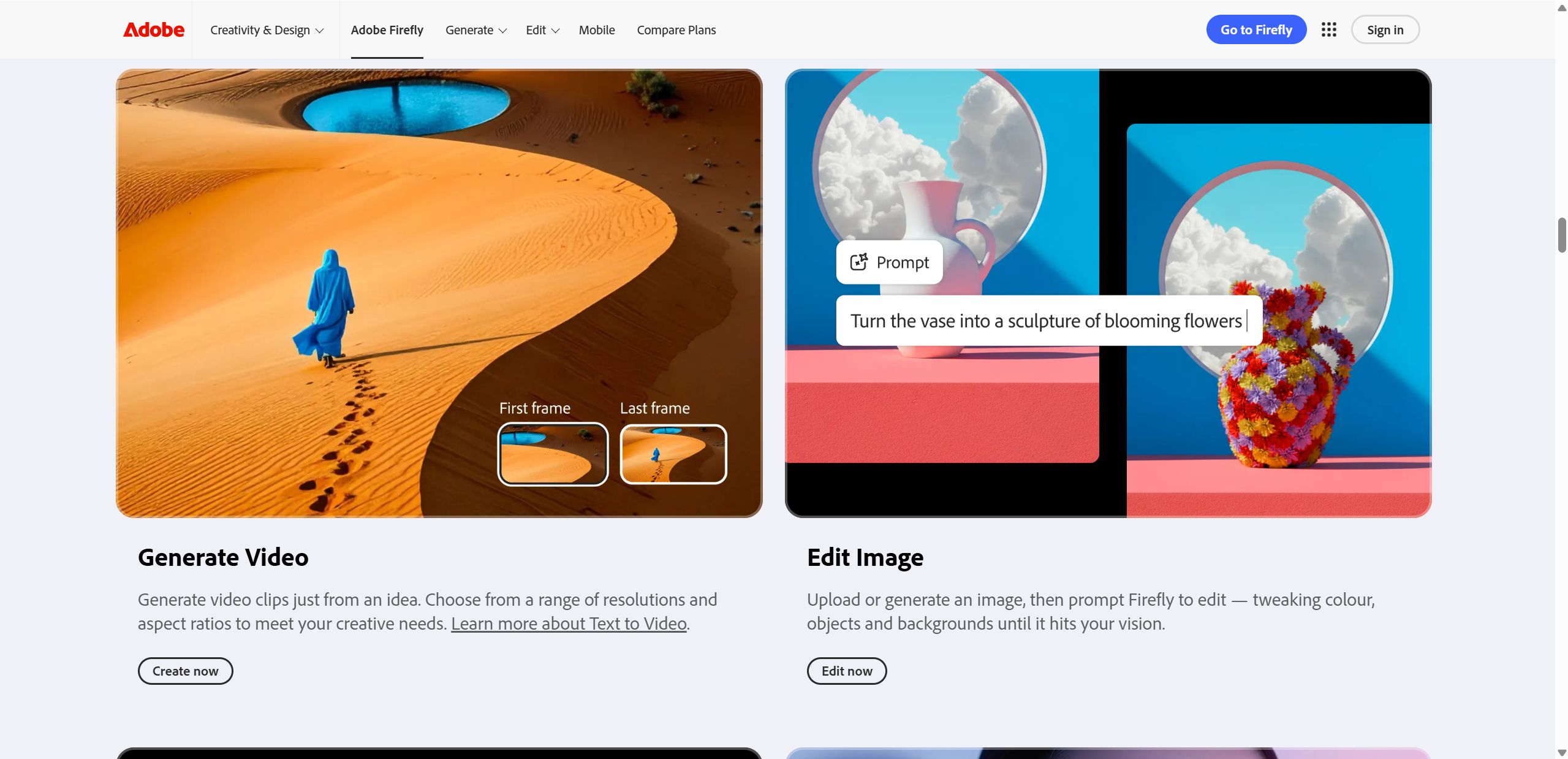Click the Adobe logo
Image resolution: width=1568 pixels, height=759 pixels.
153,29
